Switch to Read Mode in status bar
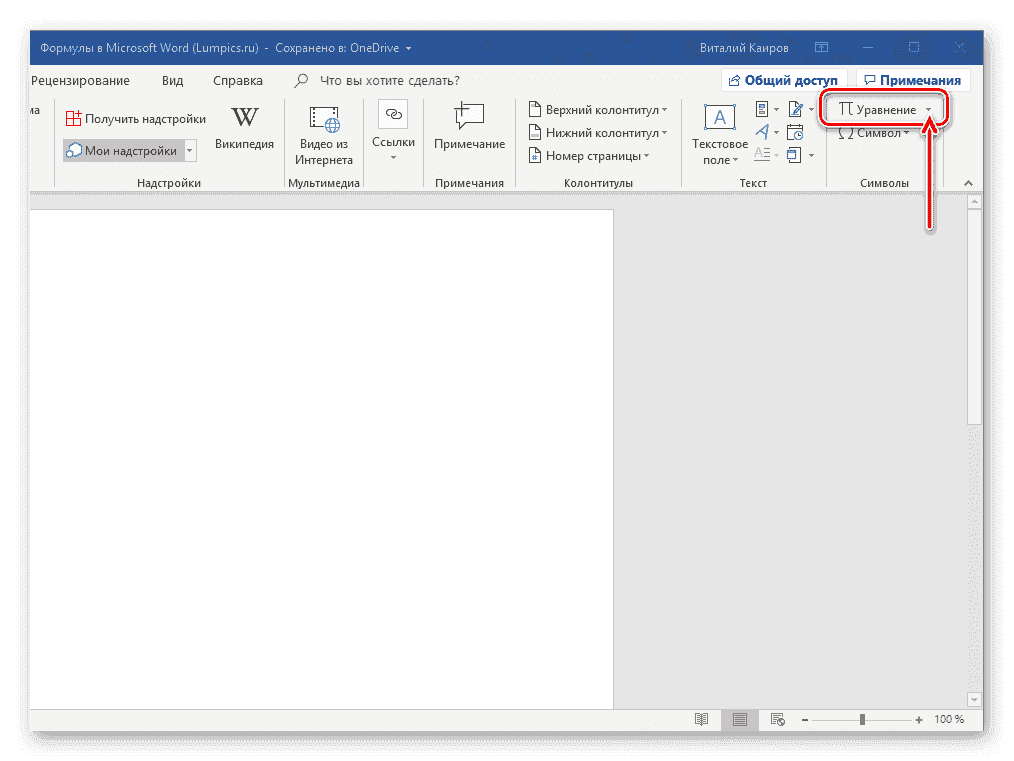The height and width of the screenshot is (761, 1014). pos(701,719)
